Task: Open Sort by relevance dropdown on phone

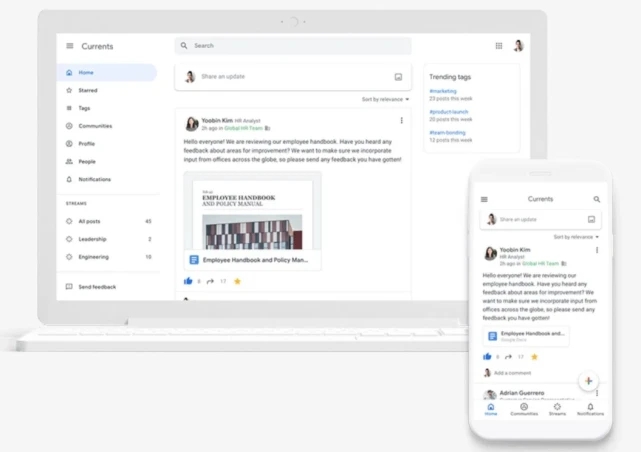Action: pos(576,237)
